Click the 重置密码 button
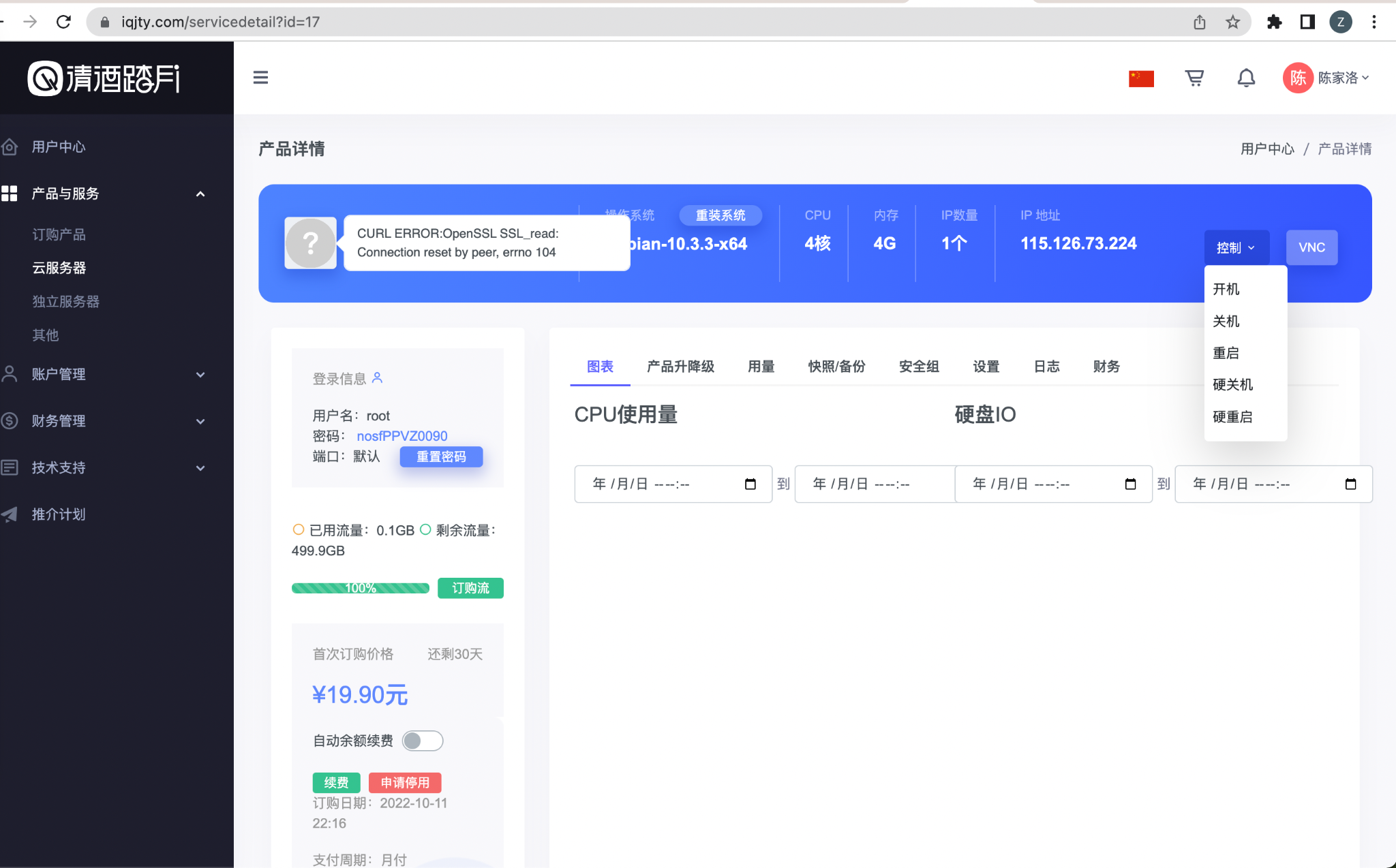1396x868 pixels. 441,456
